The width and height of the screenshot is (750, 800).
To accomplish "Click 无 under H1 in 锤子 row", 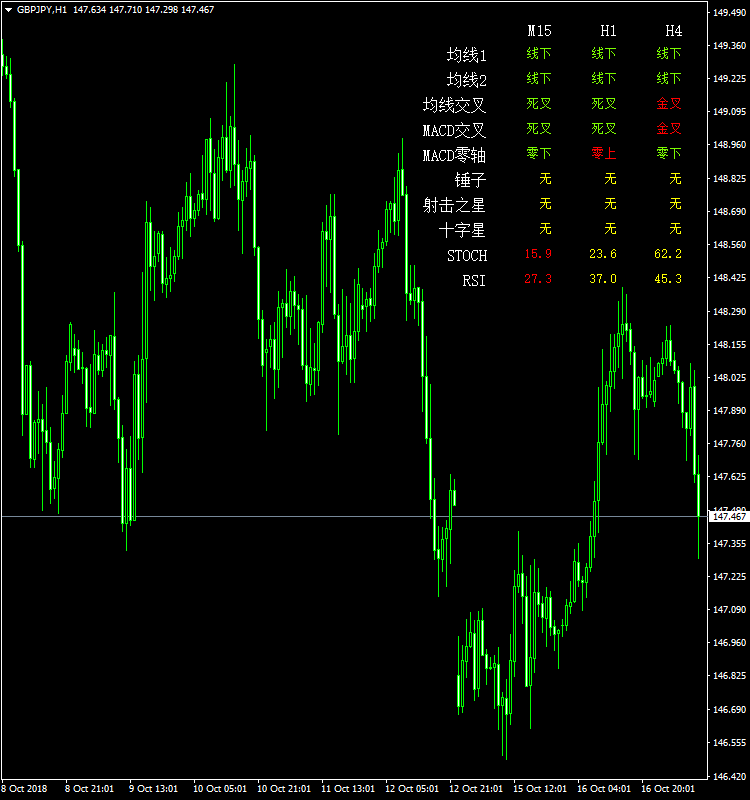I will [x=610, y=179].
